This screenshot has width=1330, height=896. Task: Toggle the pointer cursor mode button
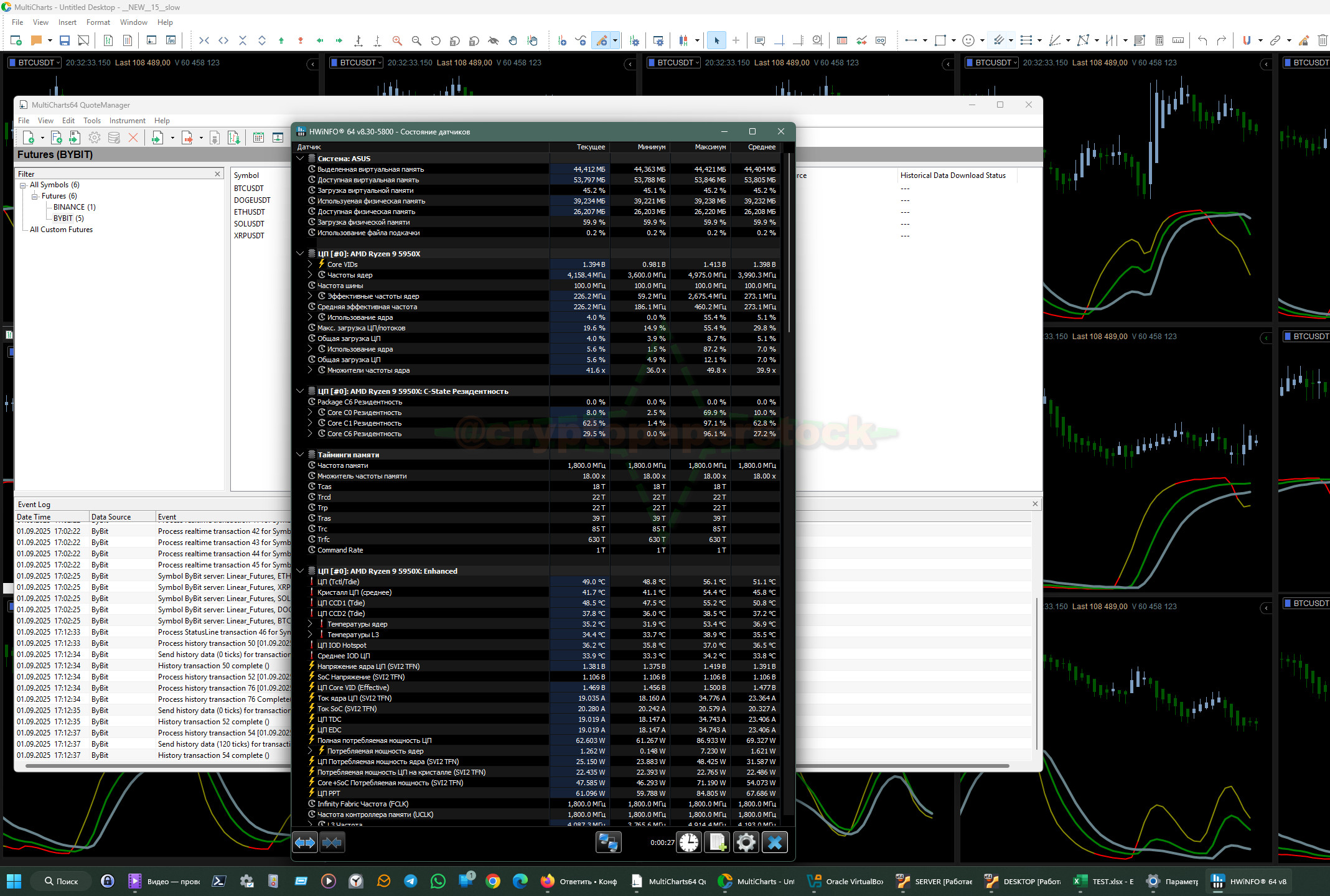tap(716, 41)
